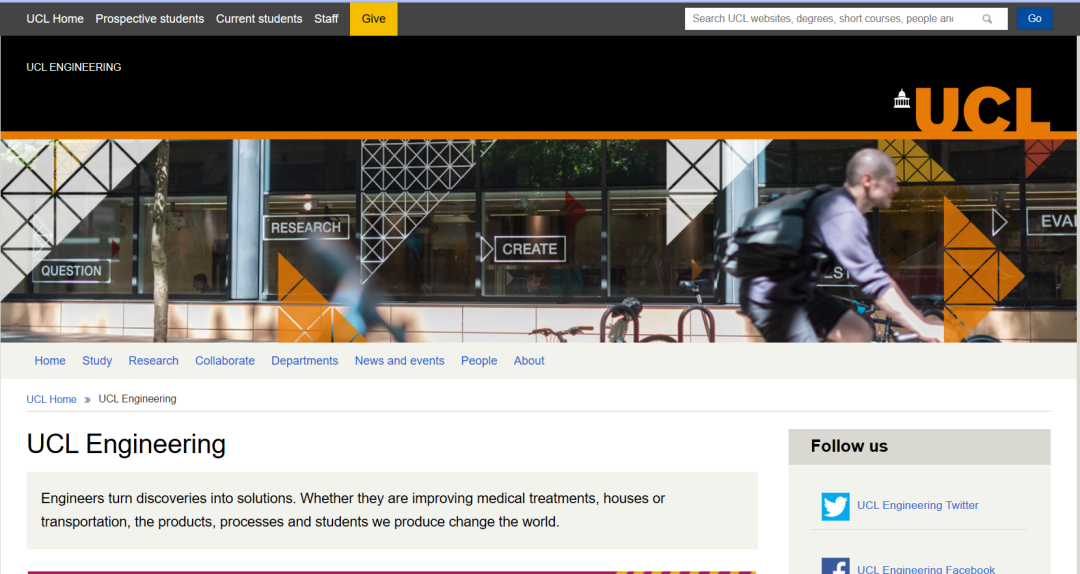
Task: Click the yellow Give button
Action: [373, 19]
